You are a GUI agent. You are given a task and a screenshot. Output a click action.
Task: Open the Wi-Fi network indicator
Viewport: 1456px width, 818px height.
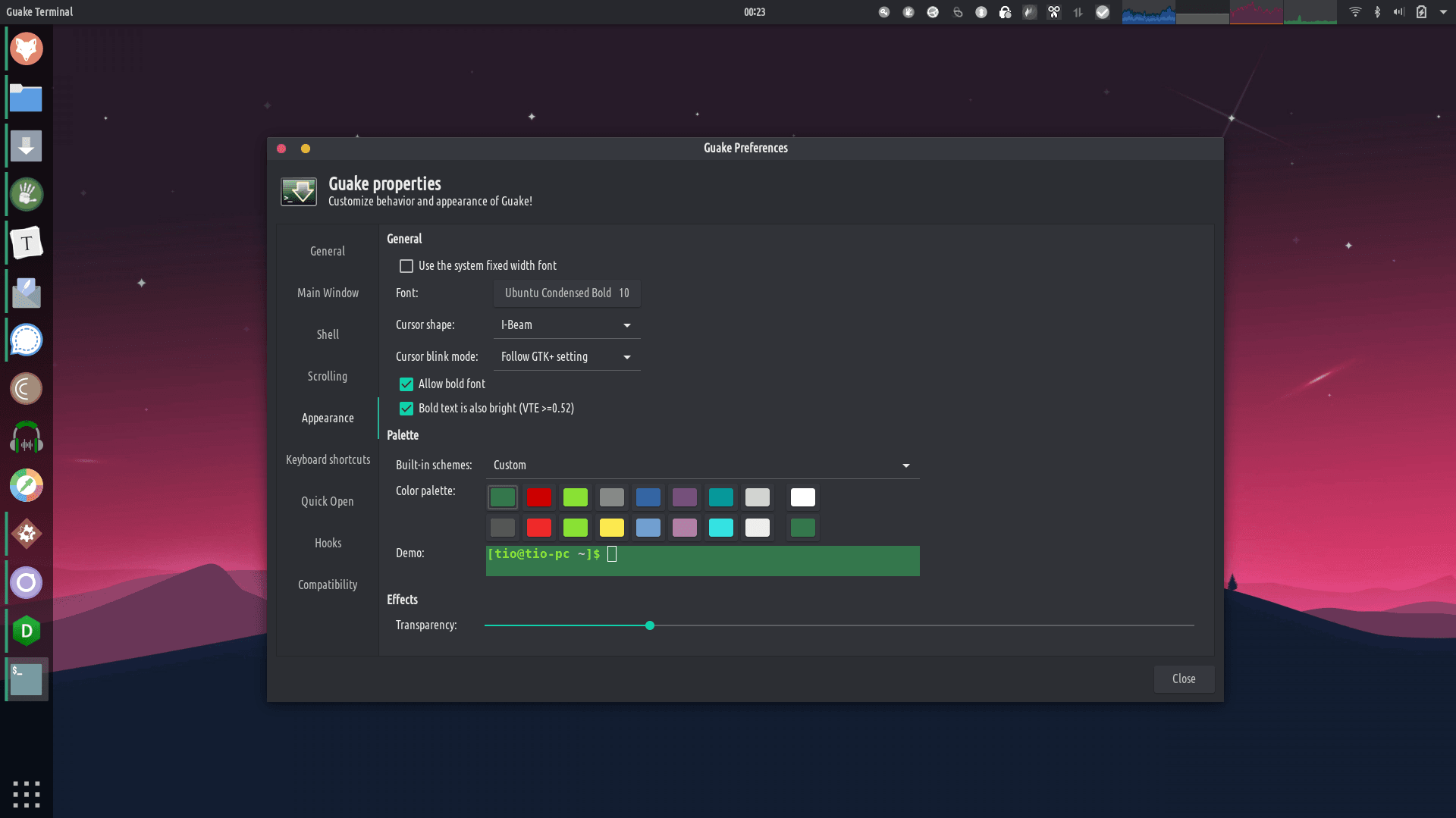pos(1355,12)
